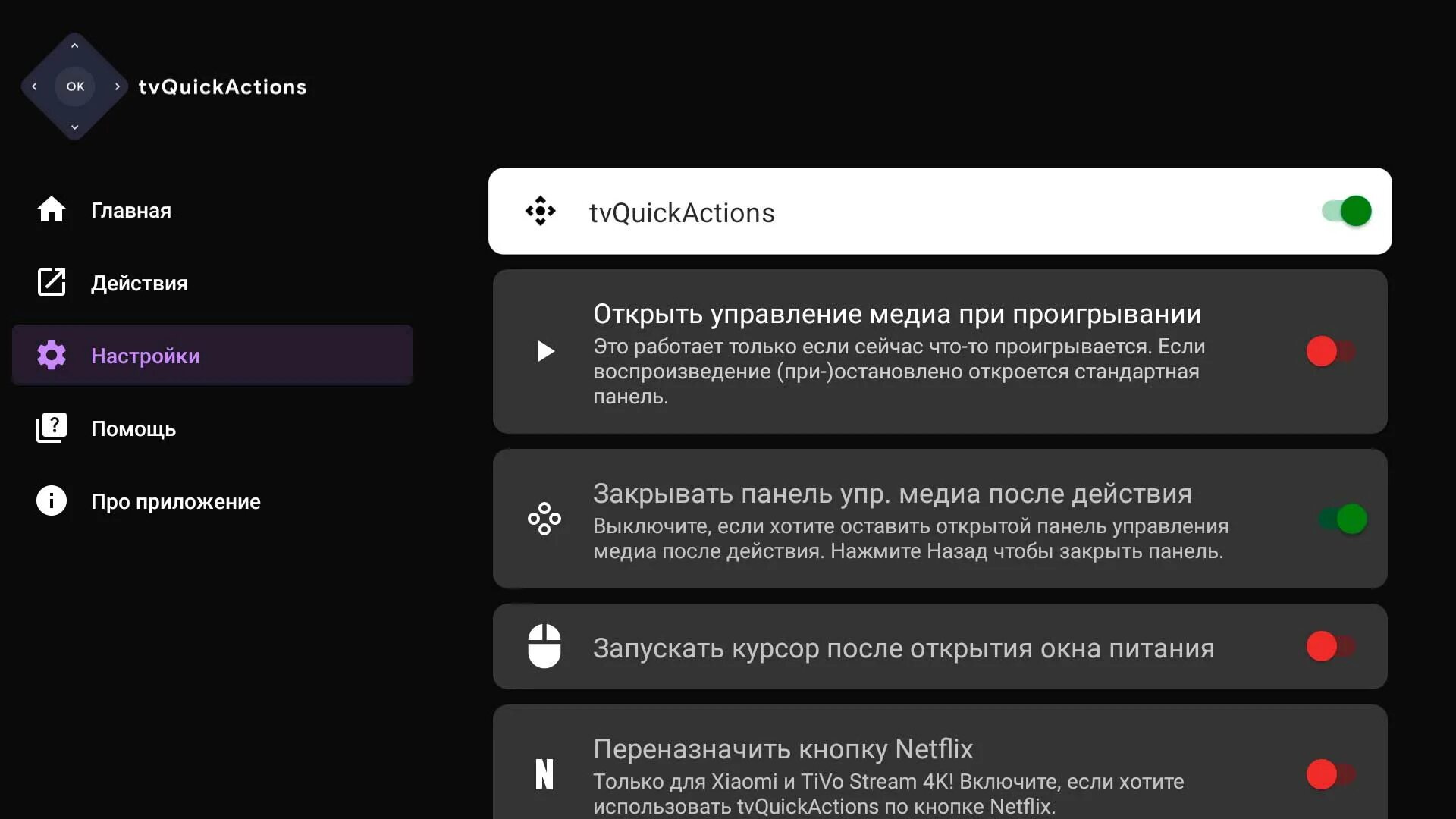
Task: Click the OK center of the D-pad logo
Action: pos(75,86)
